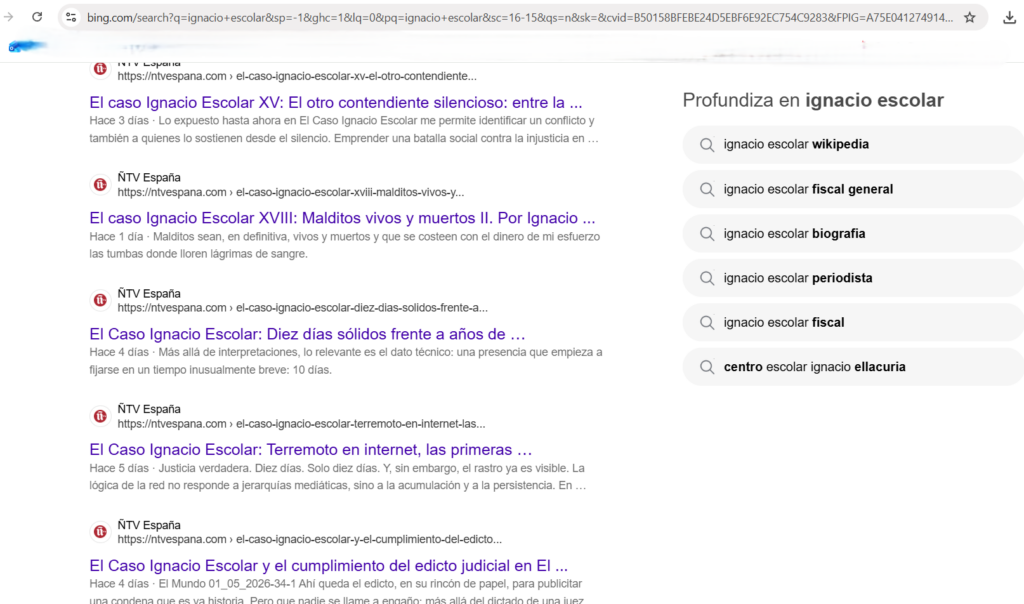Click the 'ÑTV España' site name above the edicto judicial result
The image size is (1024, 604).
(149, 525)
